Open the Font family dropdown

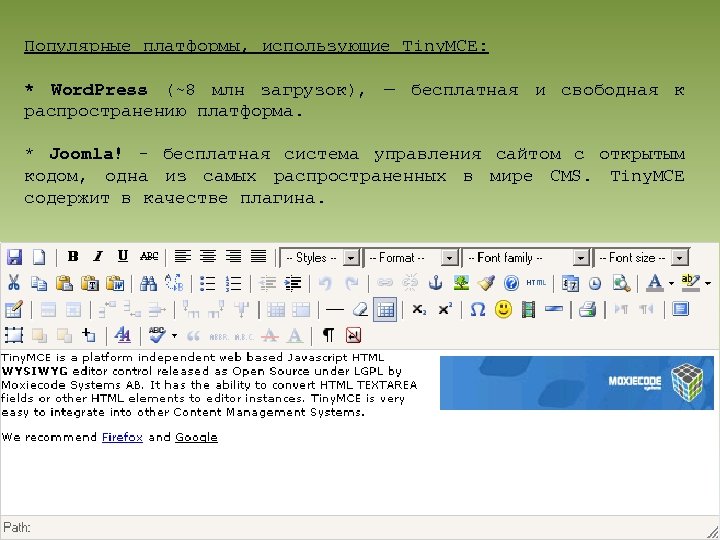click(x=526, y=258)
